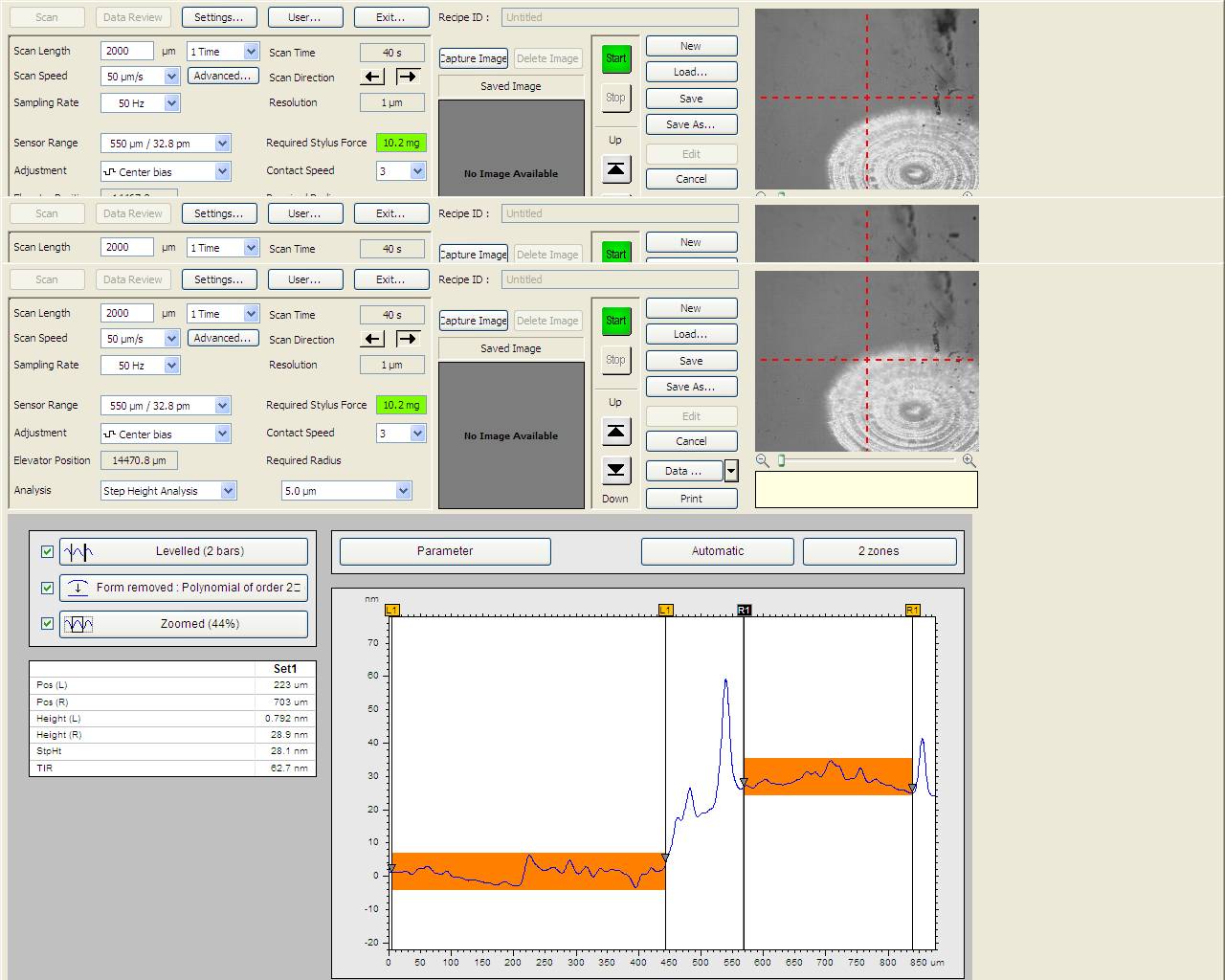Uncheck the Form removed checkbox
This screenshot has width=1225, height=980.
[x=47, y=588]
